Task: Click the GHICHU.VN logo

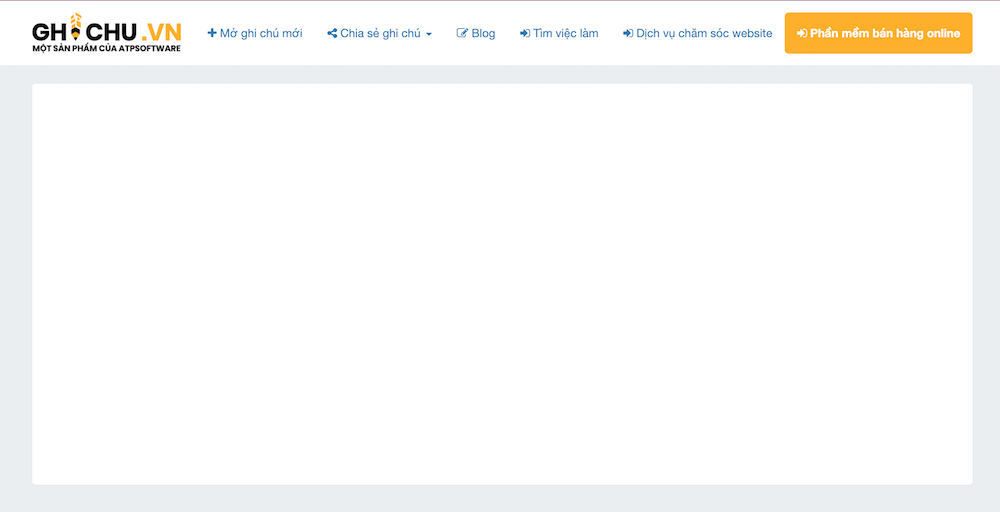Action: [107, 33]
